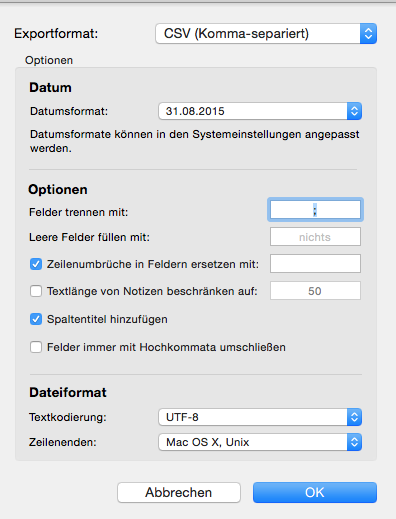Image resolution: width=396 pixels, height=519 pixels.
Task: Open the Zeilenenden Mac OS X, Unix dropdown
Action: click(x=260, y=442)
